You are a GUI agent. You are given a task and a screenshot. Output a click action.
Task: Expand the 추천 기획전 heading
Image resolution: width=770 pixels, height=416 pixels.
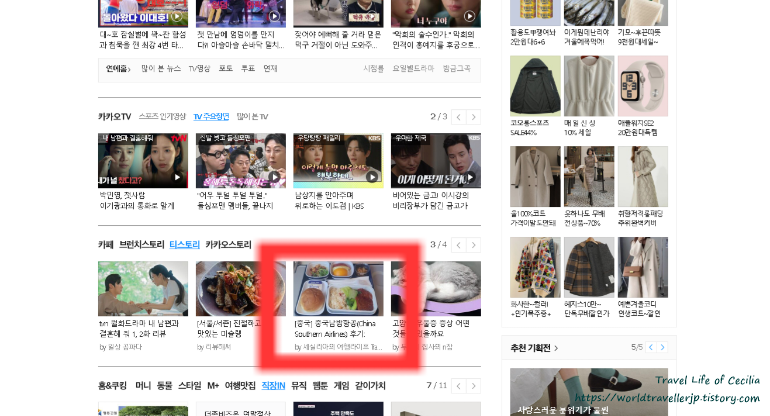click(534, 348)
